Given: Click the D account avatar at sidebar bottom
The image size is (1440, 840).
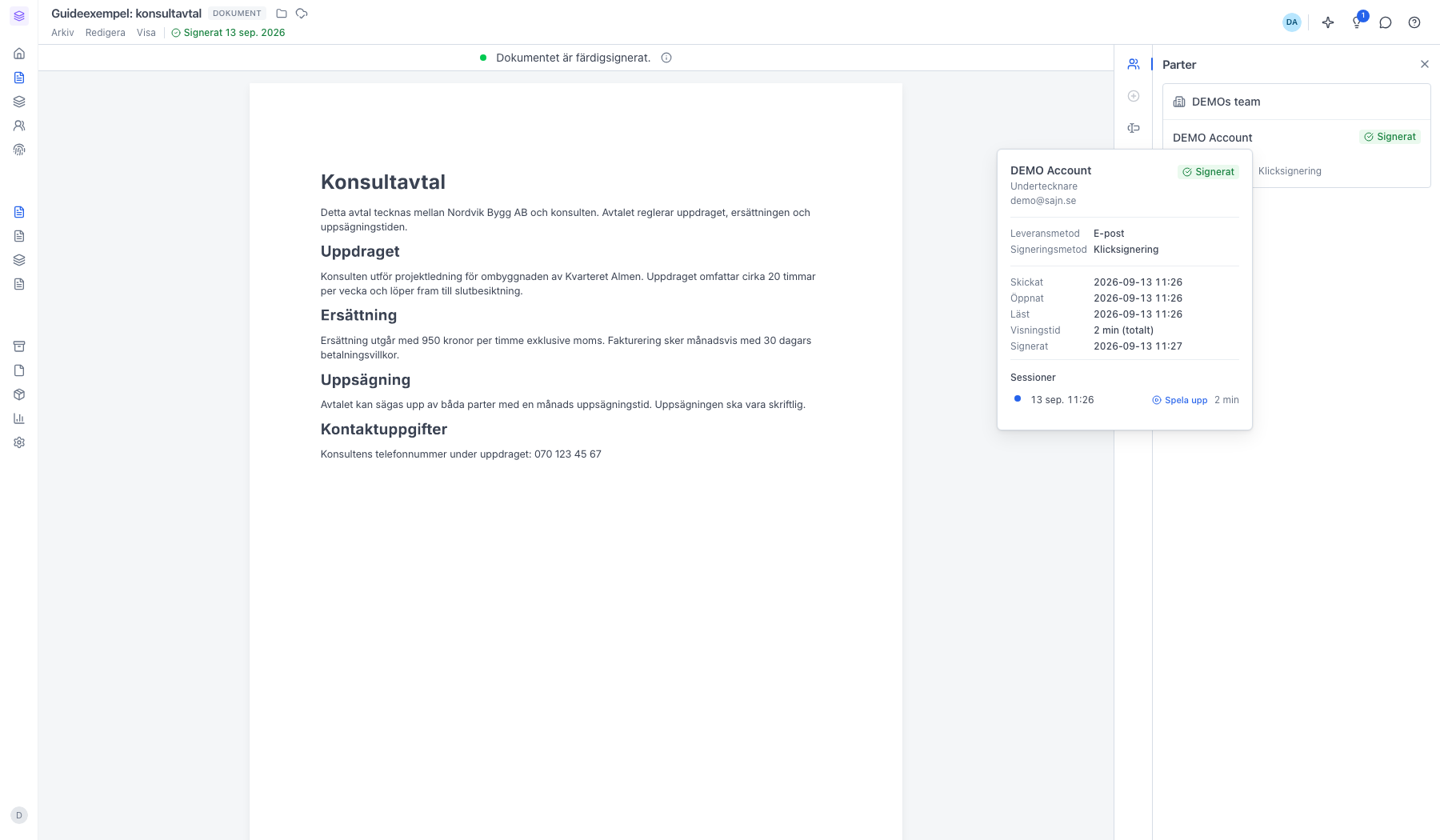Looking at the screenshot, I should [19, 815].
